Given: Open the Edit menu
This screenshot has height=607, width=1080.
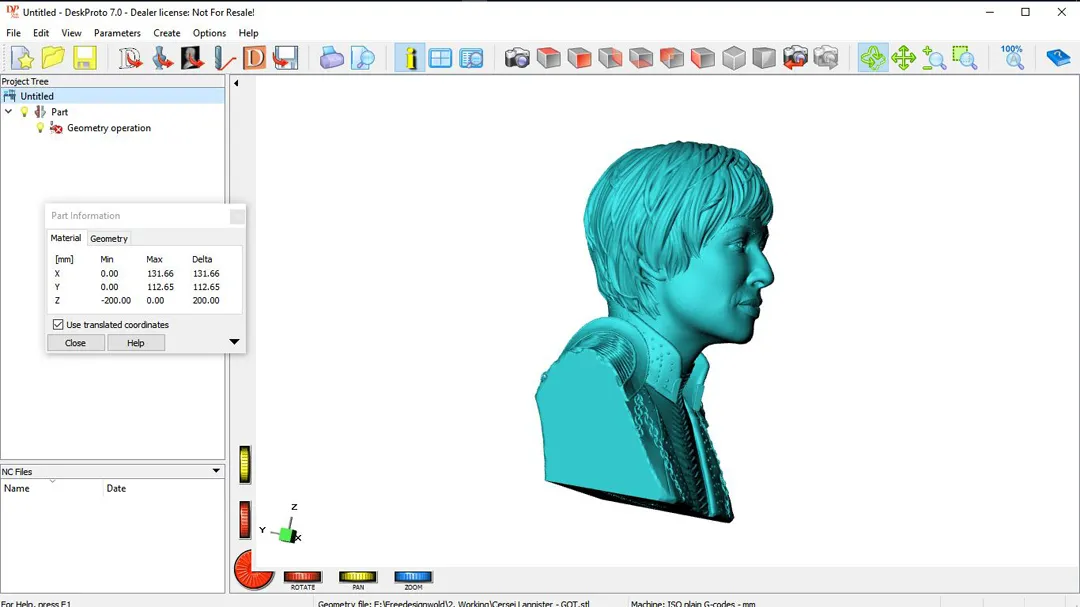Looking at the screenshot, I should coord(41,33).
